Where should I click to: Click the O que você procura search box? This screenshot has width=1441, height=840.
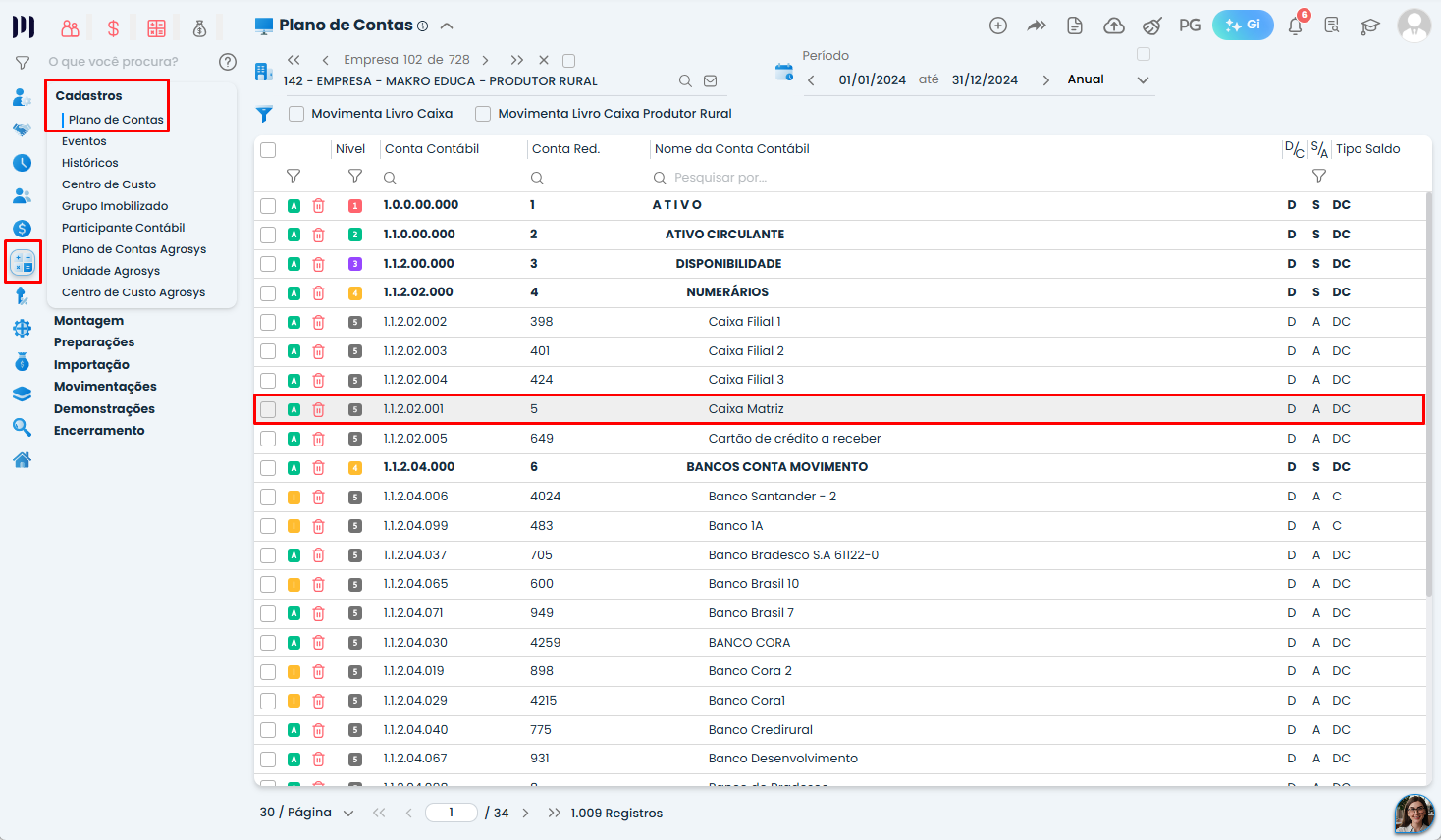pyautogui.click(x=114, y=62)
